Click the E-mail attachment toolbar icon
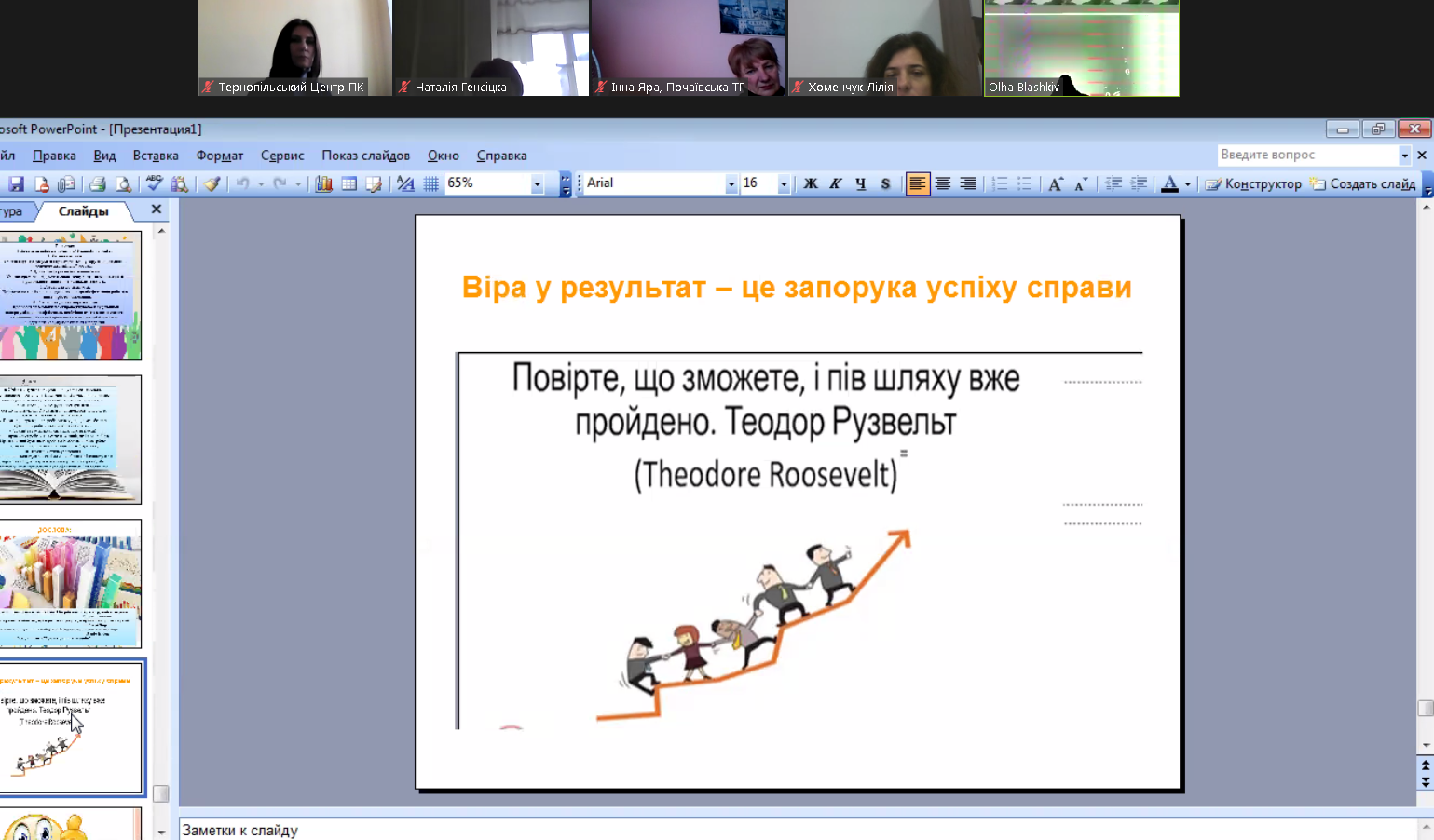 (66, 183)
